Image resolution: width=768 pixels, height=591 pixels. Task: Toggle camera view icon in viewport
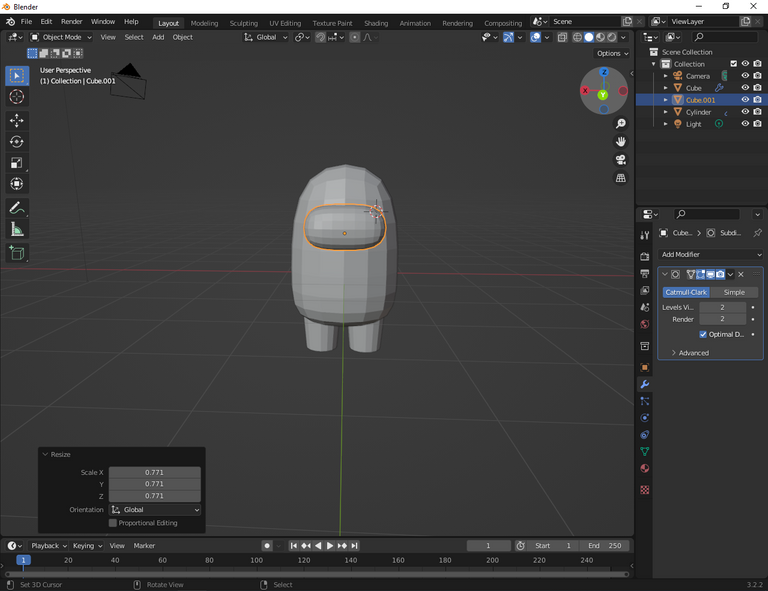[x=621, y=160]
